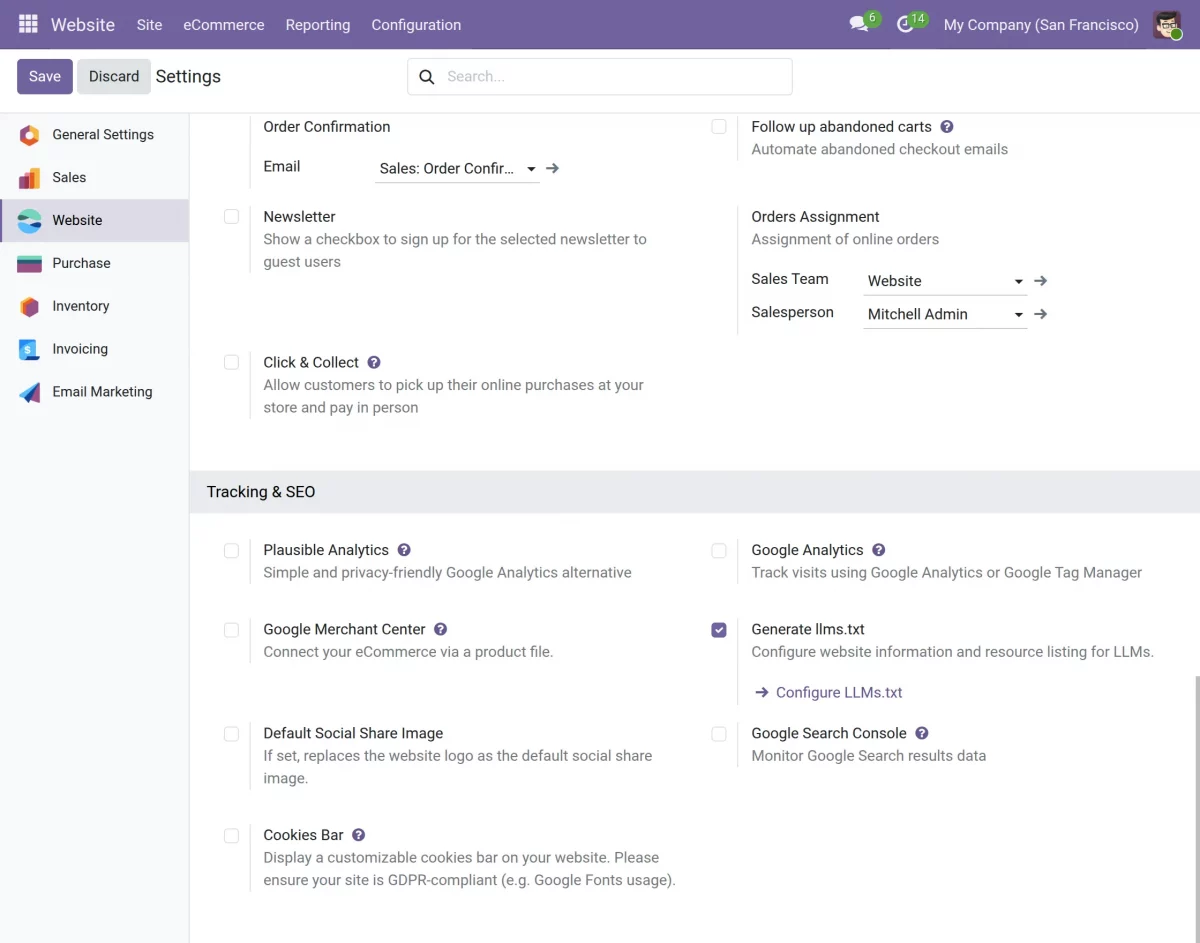Open the eCommerce menu
This screenshot has width=1200, height=943.
point(224,25)
